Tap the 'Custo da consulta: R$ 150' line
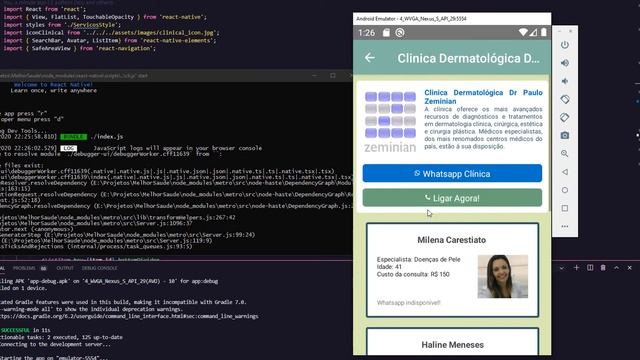The image size is (640, 360). click(x=413, y=274)
